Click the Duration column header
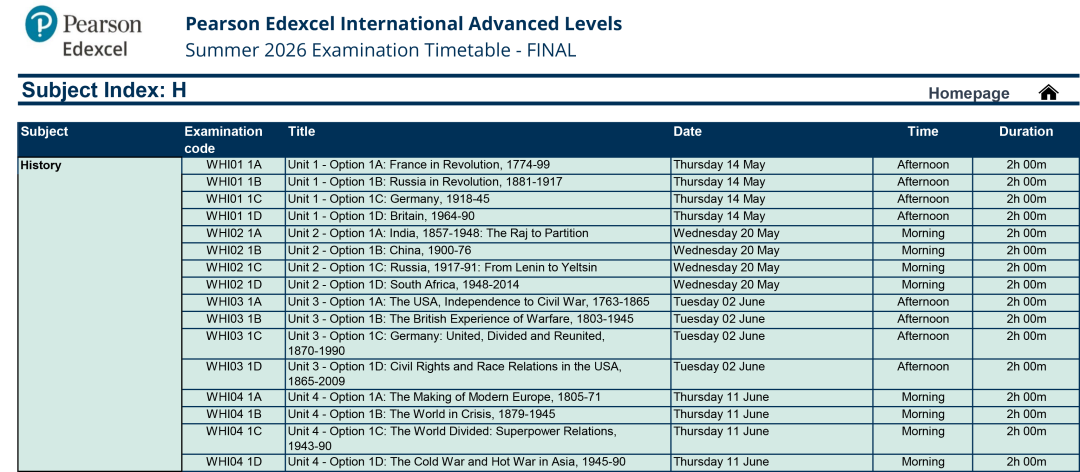 tap(1025, 132)
